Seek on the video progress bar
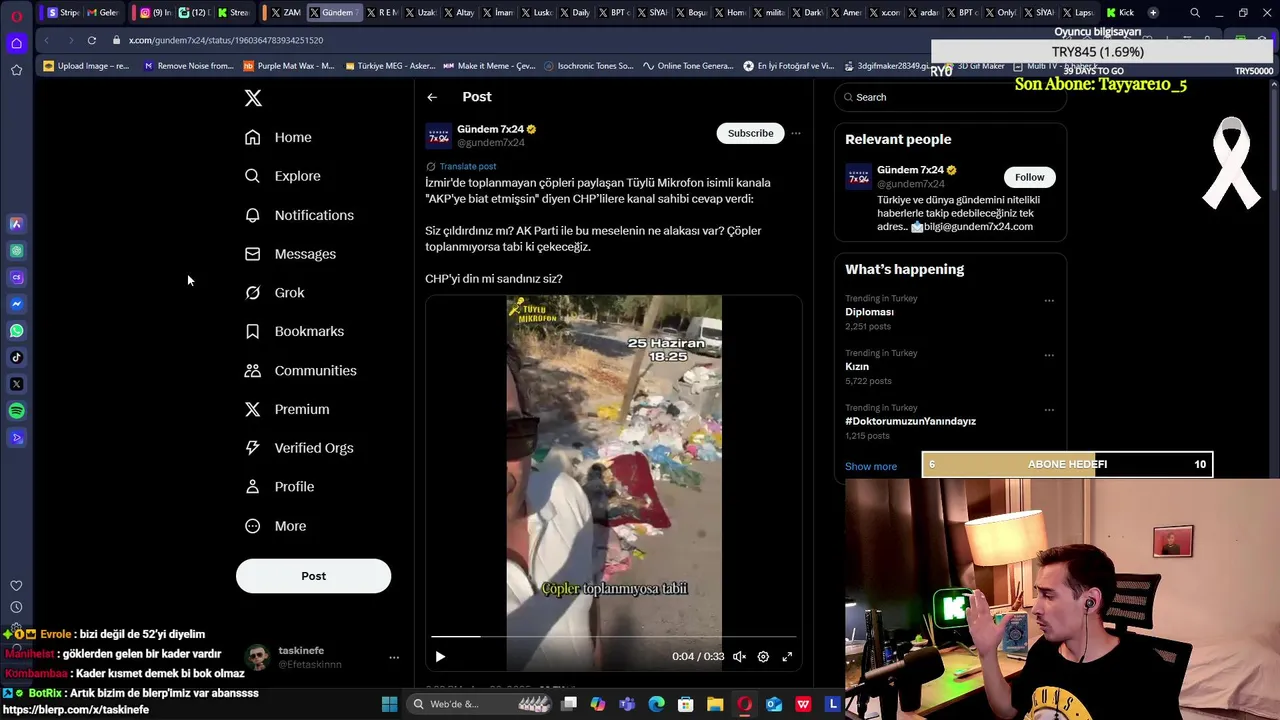 point(614,636)
